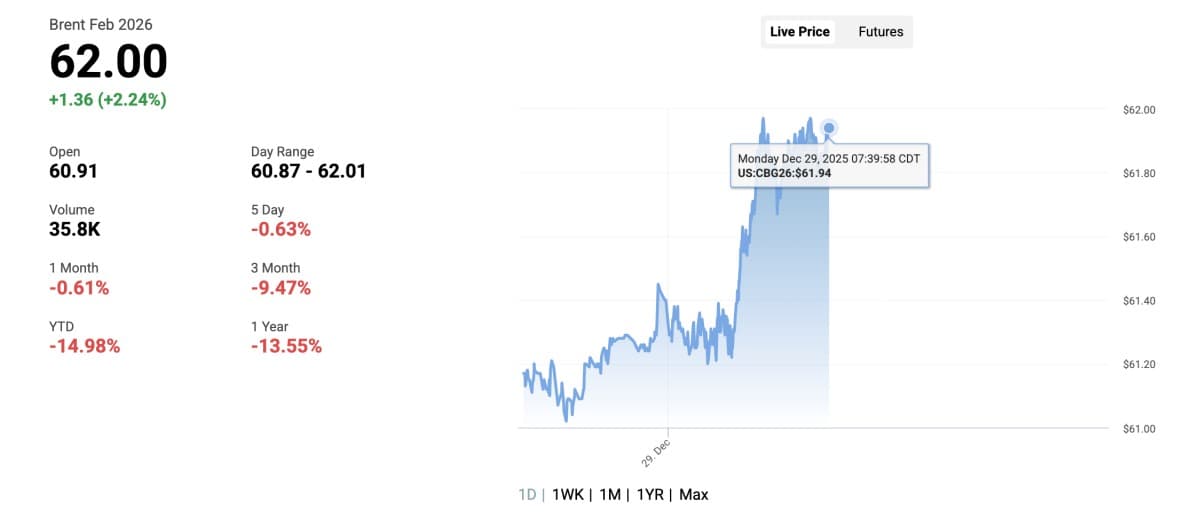This screenshot has width=1200, height=527.
Task: Switch to the Live Price tab
Action: (x=799, y=32)
